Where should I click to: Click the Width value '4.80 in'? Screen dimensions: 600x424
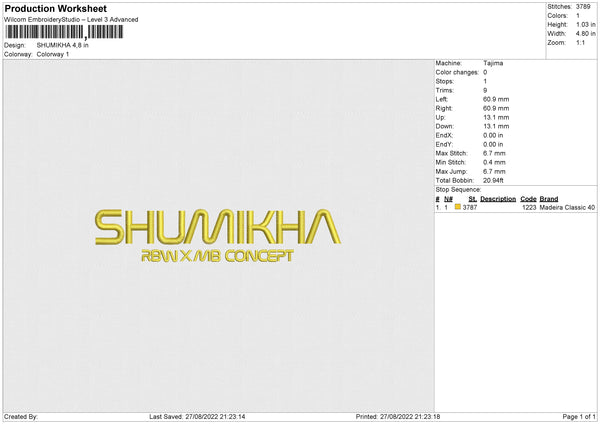pos(586,34)
